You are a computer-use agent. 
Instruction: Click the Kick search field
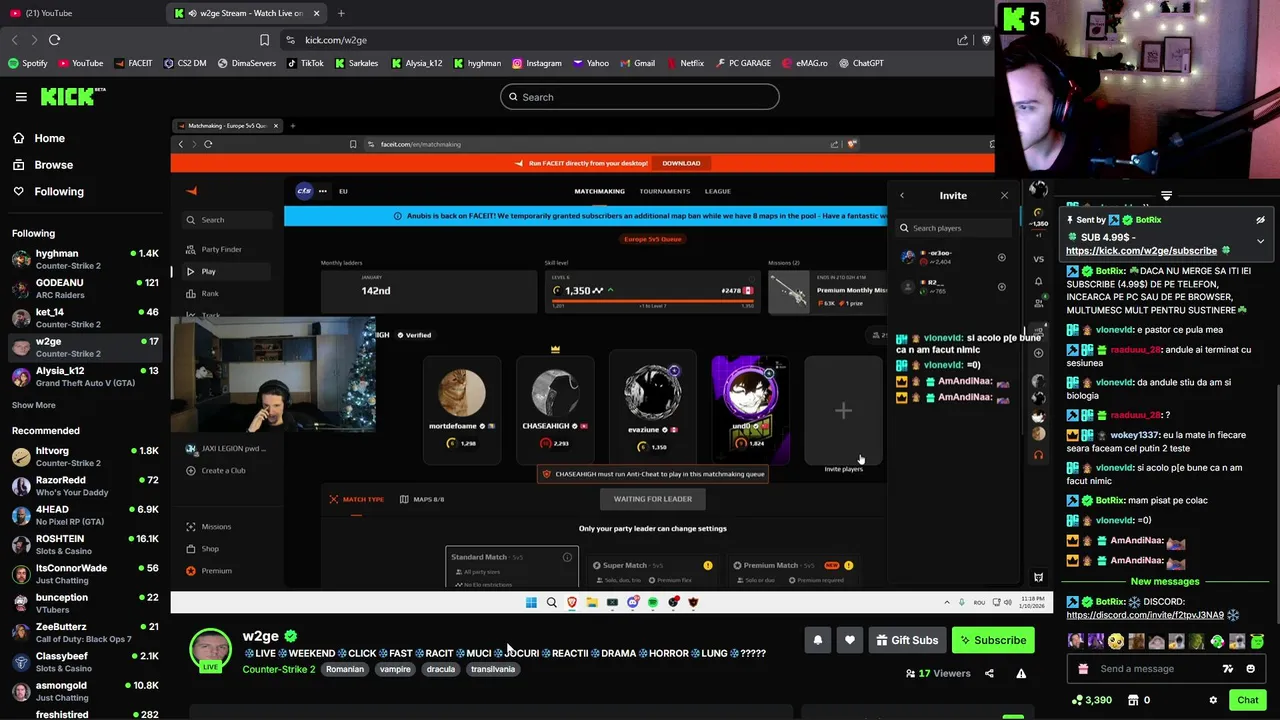(640, 97)
